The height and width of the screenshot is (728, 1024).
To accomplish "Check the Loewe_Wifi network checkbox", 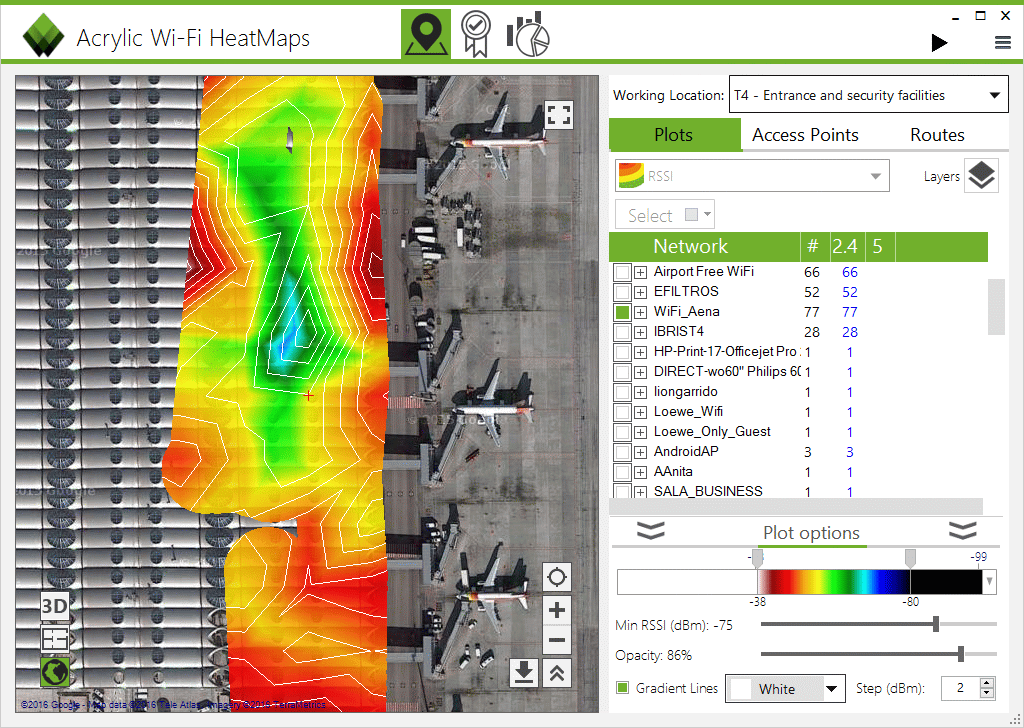I will pos(622,412).
